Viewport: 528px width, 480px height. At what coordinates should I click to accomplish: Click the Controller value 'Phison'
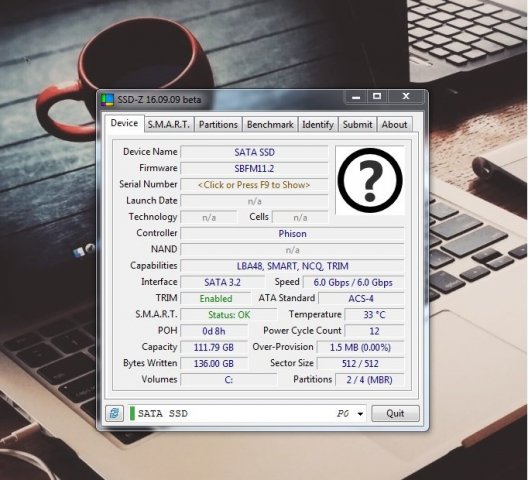[x=292, y=234]
